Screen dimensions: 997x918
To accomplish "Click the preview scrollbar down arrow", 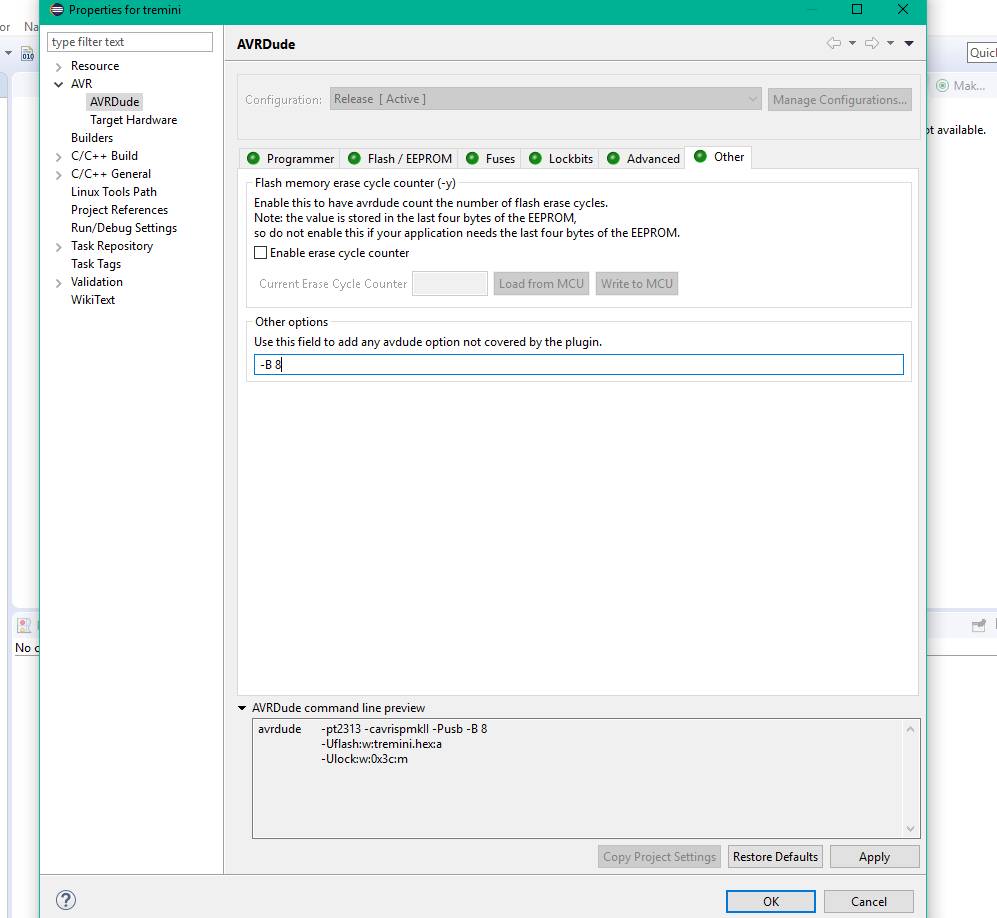I will click(x=911, y=828).
